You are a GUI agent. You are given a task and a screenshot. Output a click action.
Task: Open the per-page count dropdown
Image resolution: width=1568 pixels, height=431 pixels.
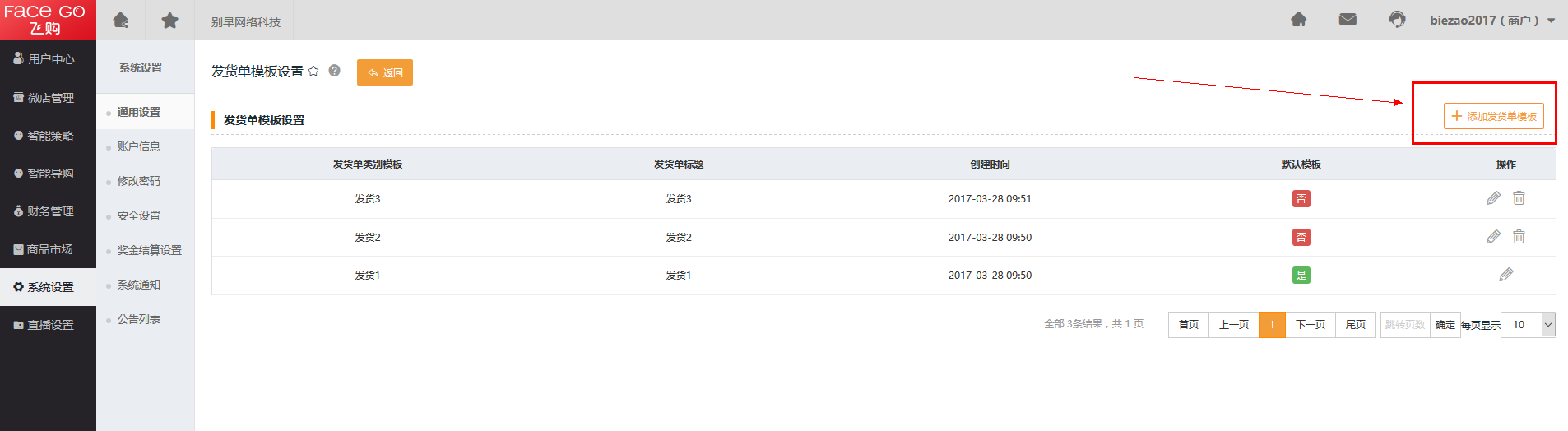coord(1547,325)
